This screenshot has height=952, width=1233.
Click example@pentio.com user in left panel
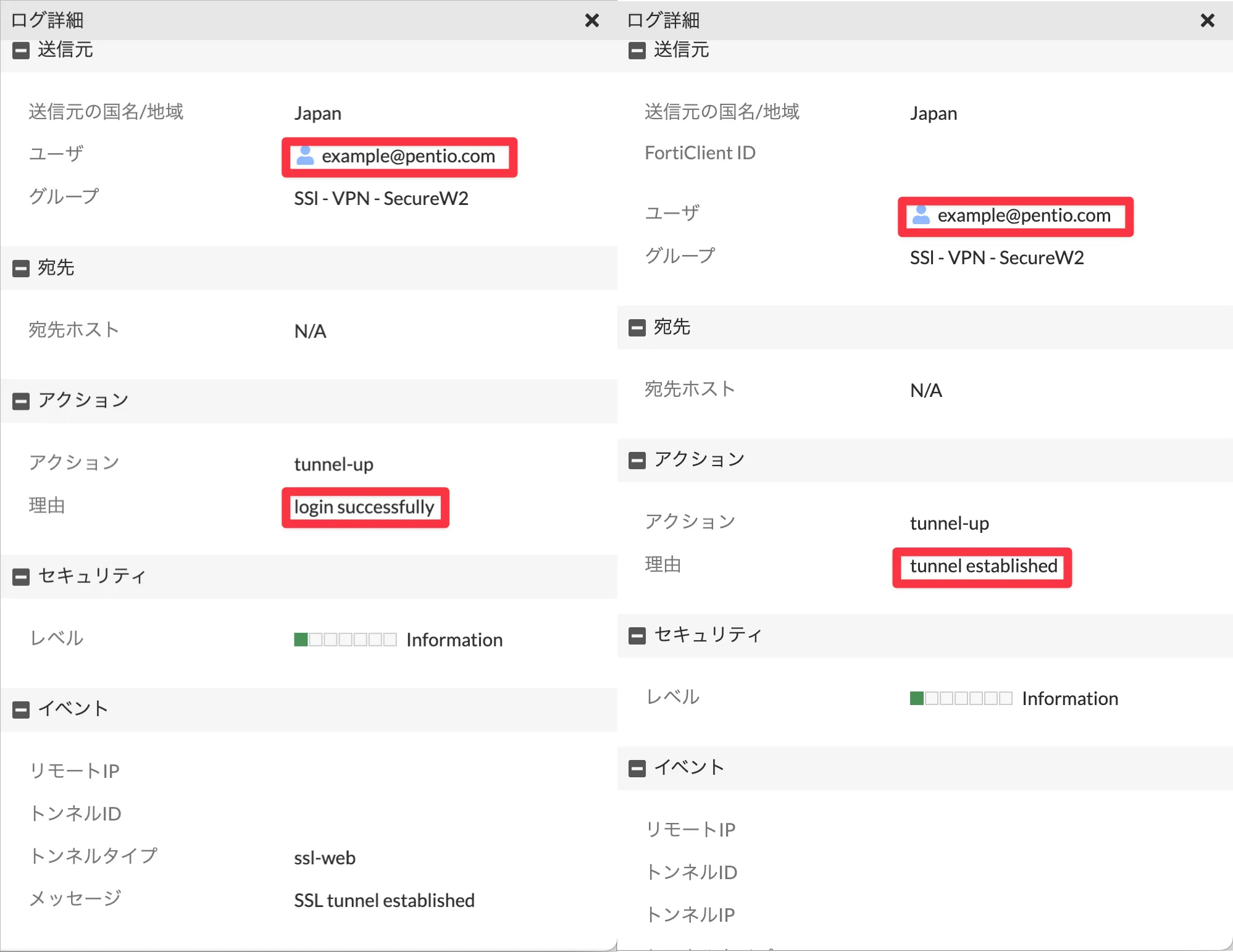click(408, 157)
